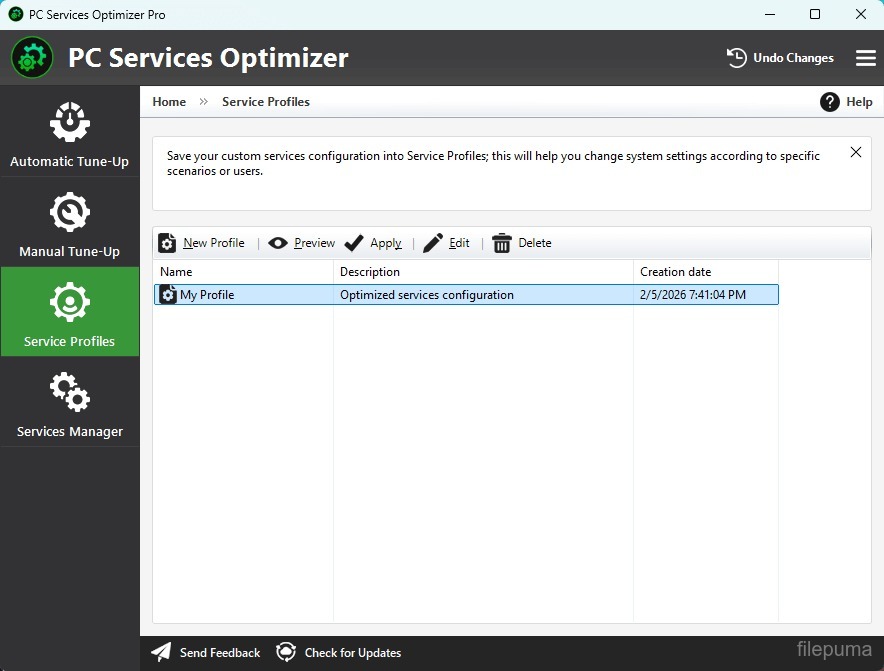Open the Automatic Tune-Up section
The width and height of the screenshot is (884, 671).
click(69, 133)
